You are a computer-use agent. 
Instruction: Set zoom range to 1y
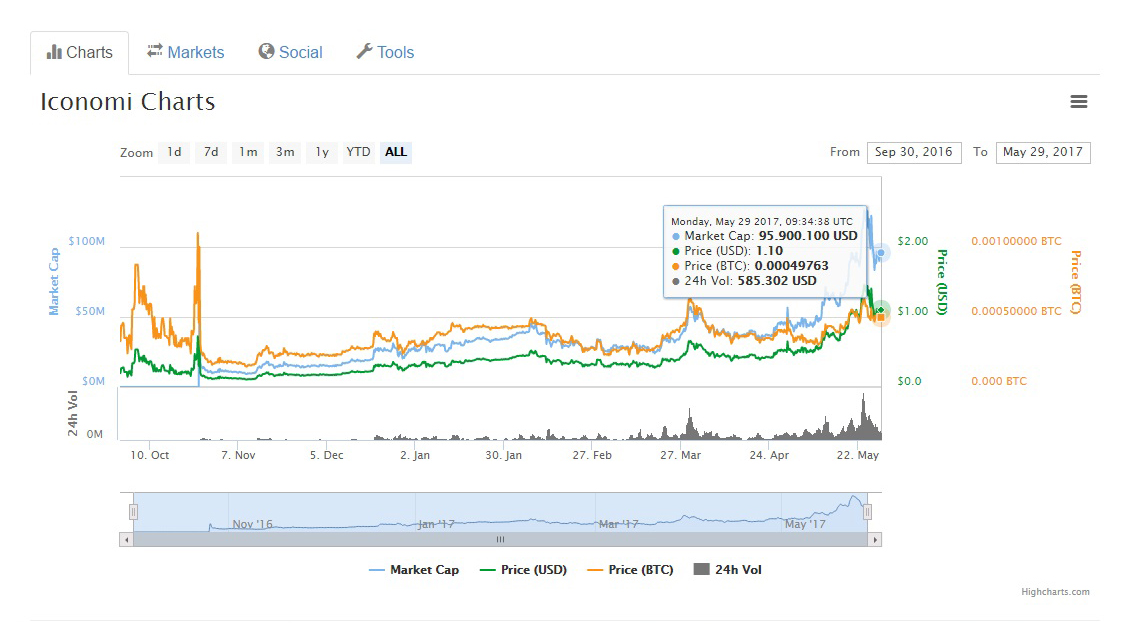[322, 152]
